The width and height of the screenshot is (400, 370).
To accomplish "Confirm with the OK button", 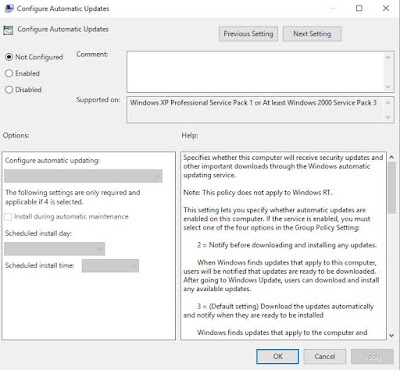I will tap(278, 356).
